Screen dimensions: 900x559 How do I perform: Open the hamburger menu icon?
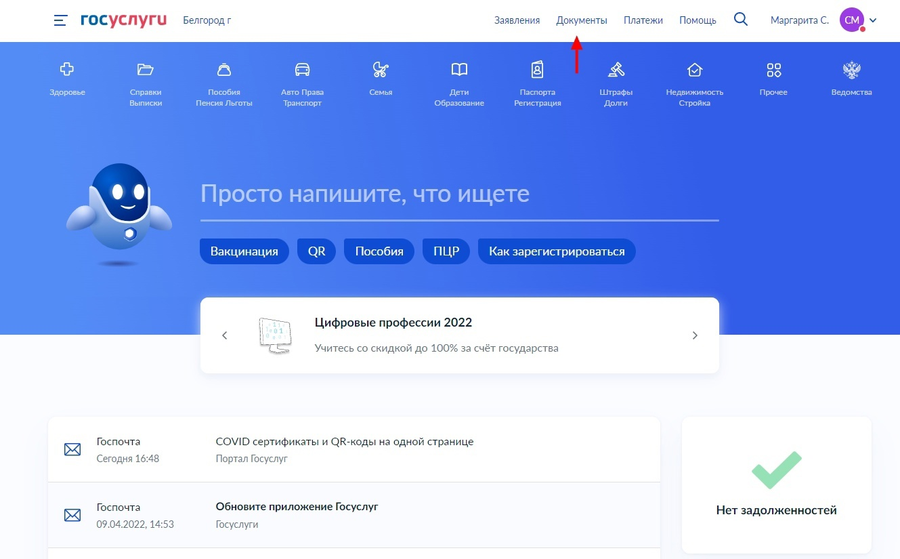[x=61, y=20]
